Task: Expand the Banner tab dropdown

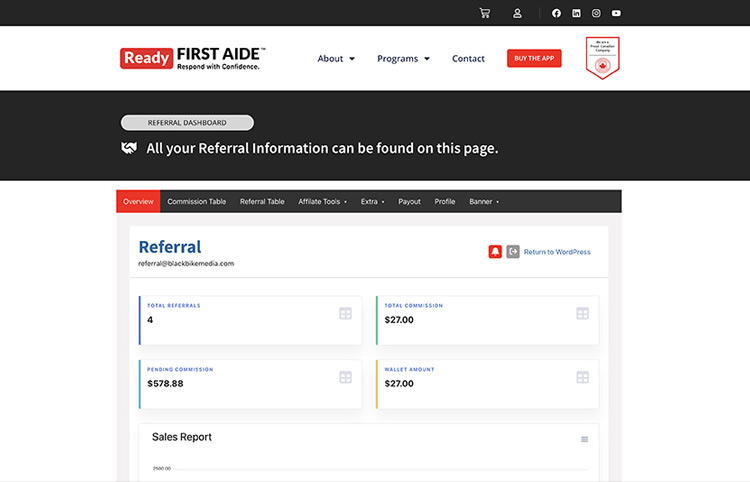Action: pyautogui.click(x=484, y=202)
